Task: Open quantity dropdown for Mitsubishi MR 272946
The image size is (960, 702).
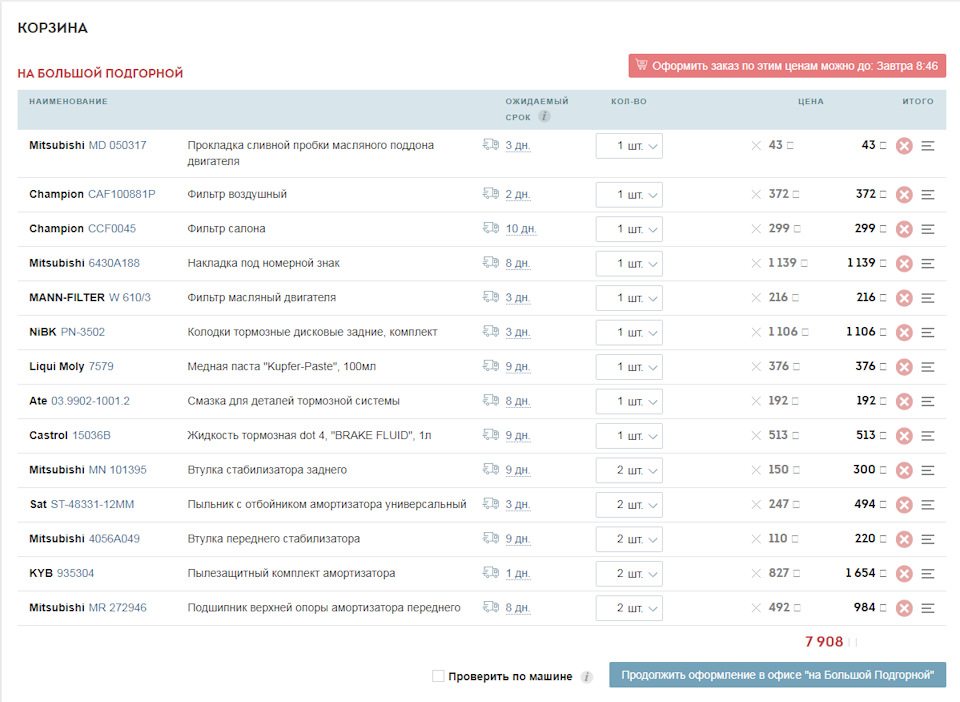Action: click(x=629, y=608)
